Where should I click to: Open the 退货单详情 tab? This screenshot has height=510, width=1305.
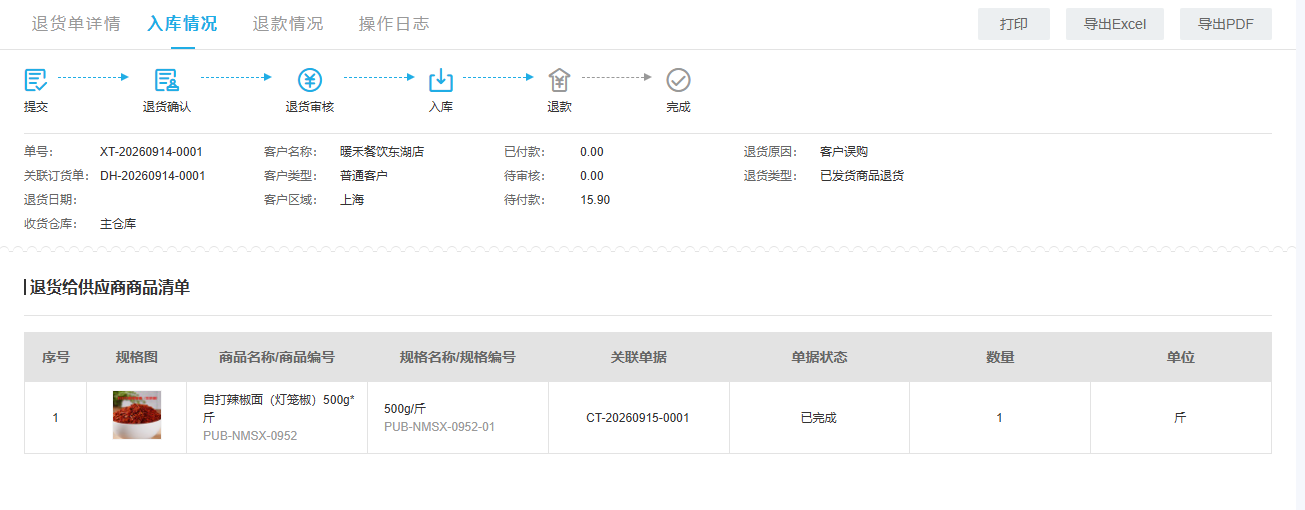coord(76,24)
